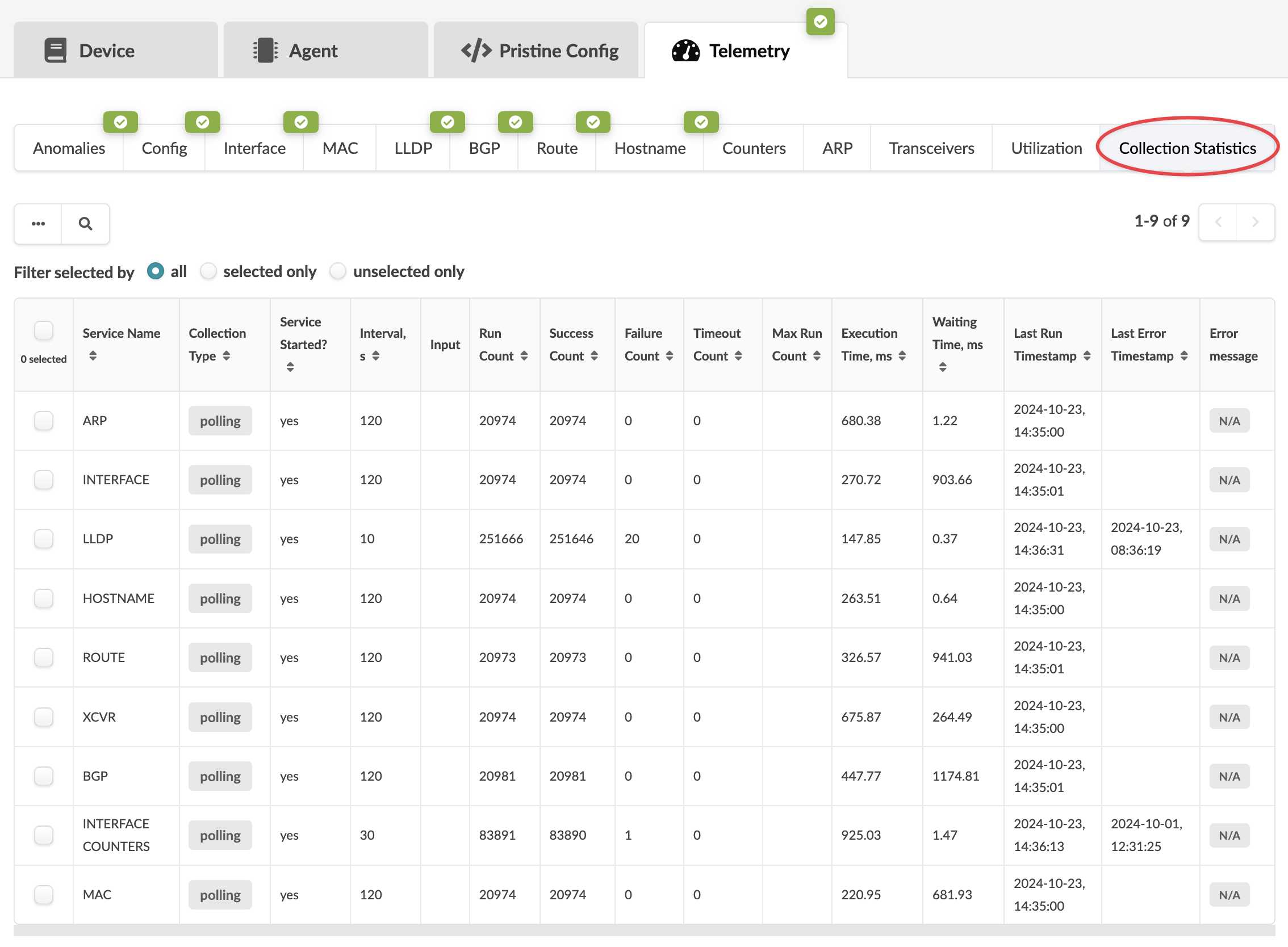Tick the select-all header checkbox

pyautogui.click(x=44, y=331)
